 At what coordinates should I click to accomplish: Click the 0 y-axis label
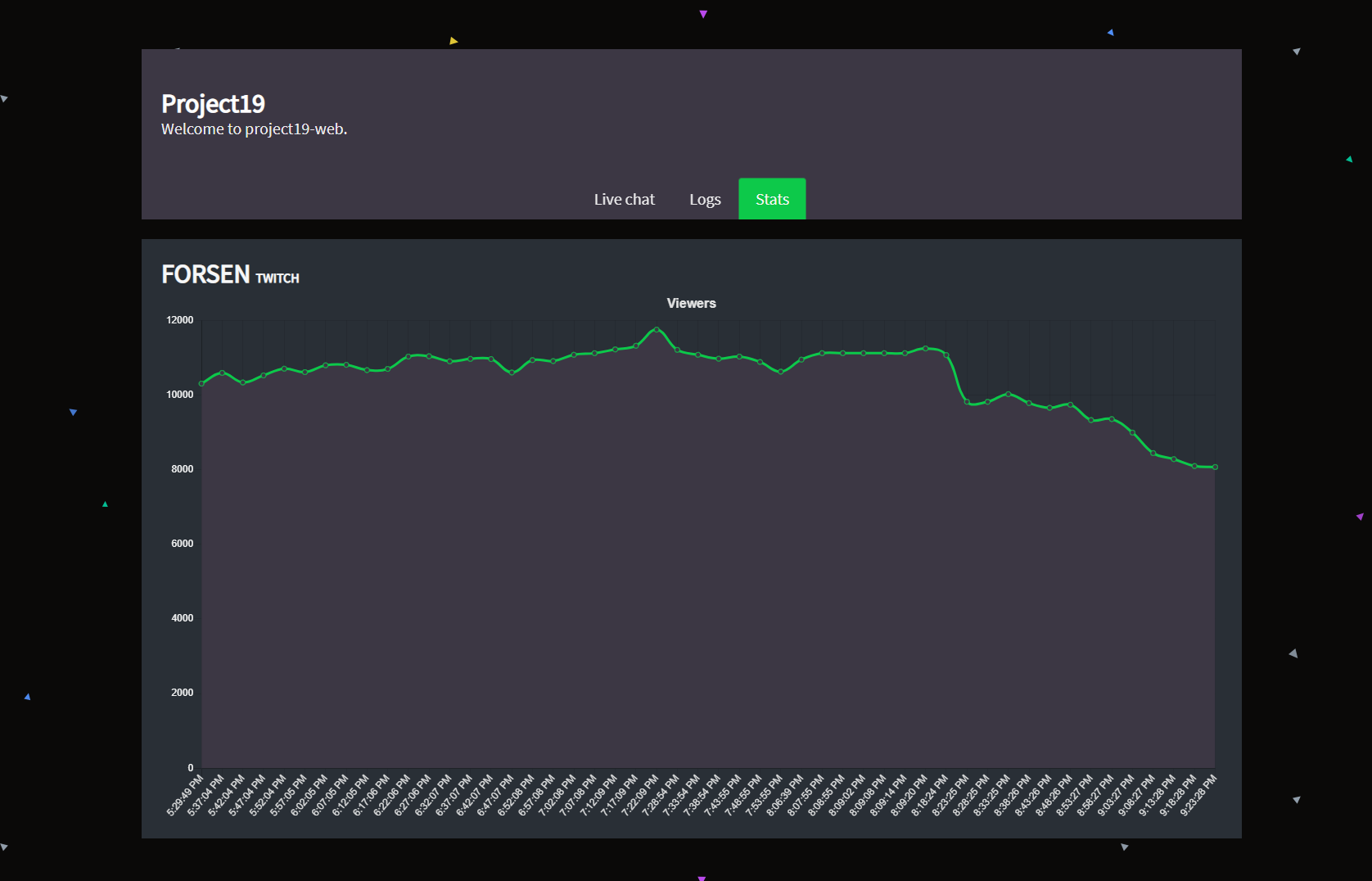tap(191, 768)
